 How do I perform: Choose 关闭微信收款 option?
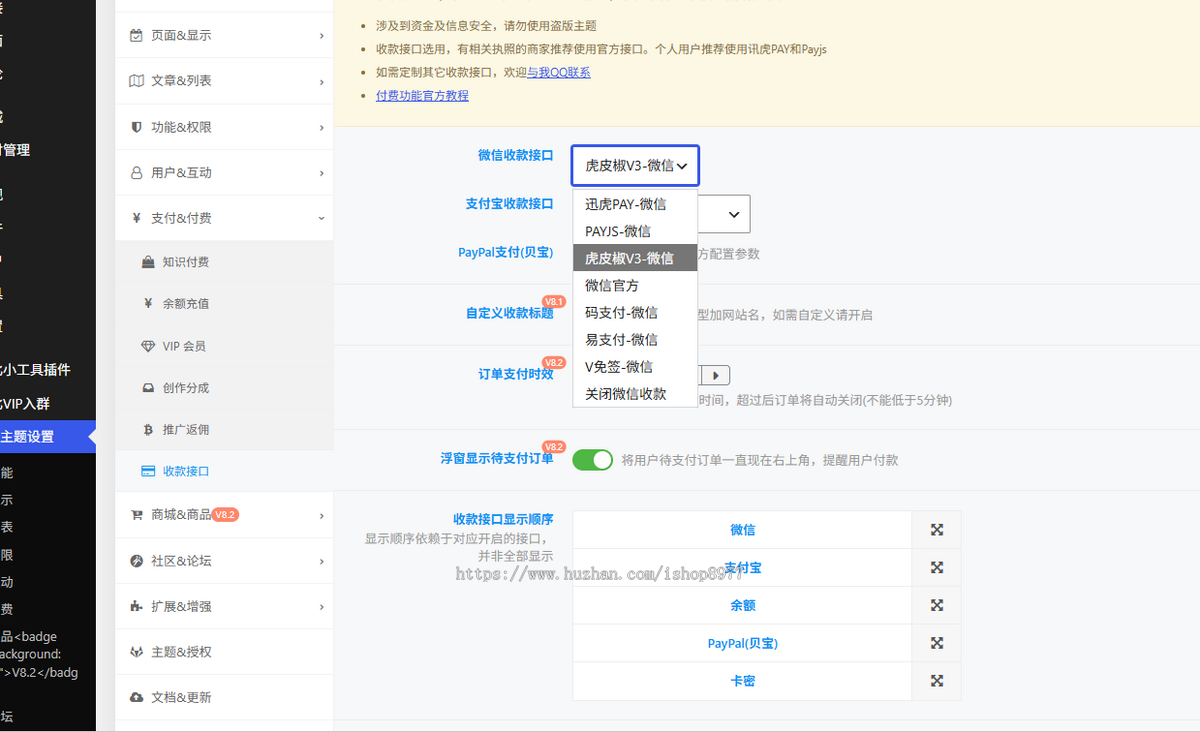coord(635,393)
